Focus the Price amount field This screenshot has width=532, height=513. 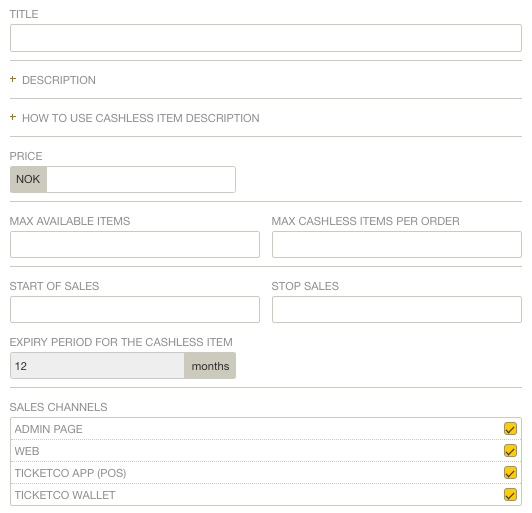click(x=141, y=179)
